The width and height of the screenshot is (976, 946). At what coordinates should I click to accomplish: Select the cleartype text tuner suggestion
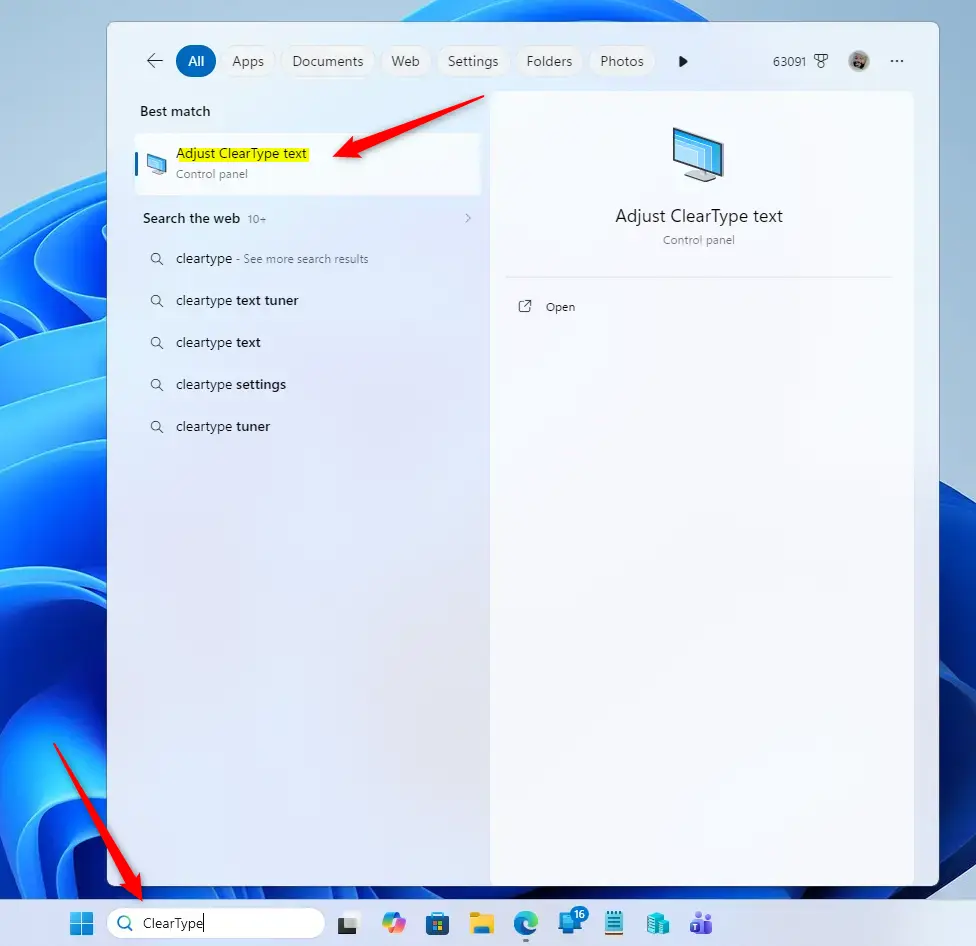[x=308, y=301]
